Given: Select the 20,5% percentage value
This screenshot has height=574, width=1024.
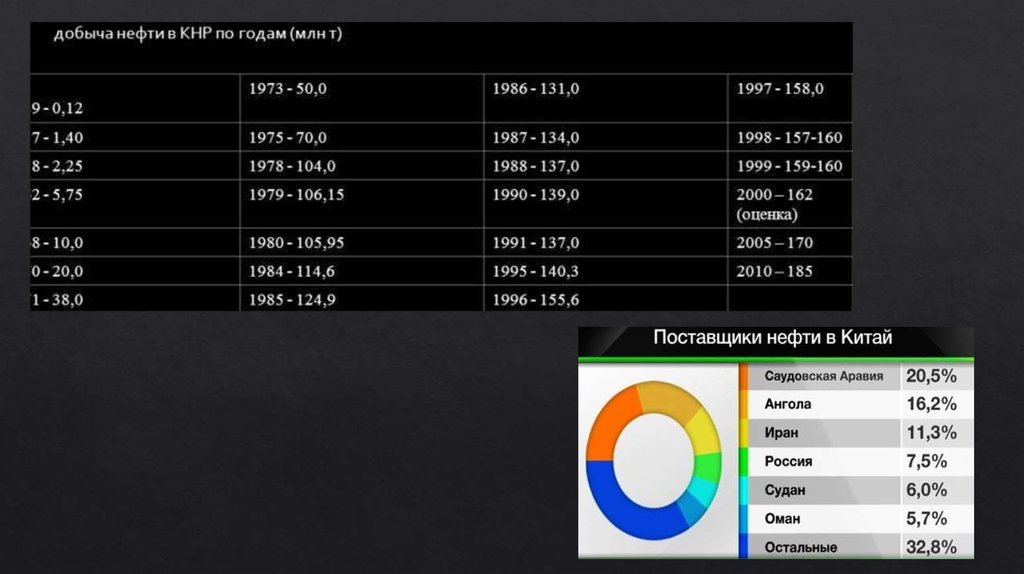Looking at the screenshot, I should point(931,377).
